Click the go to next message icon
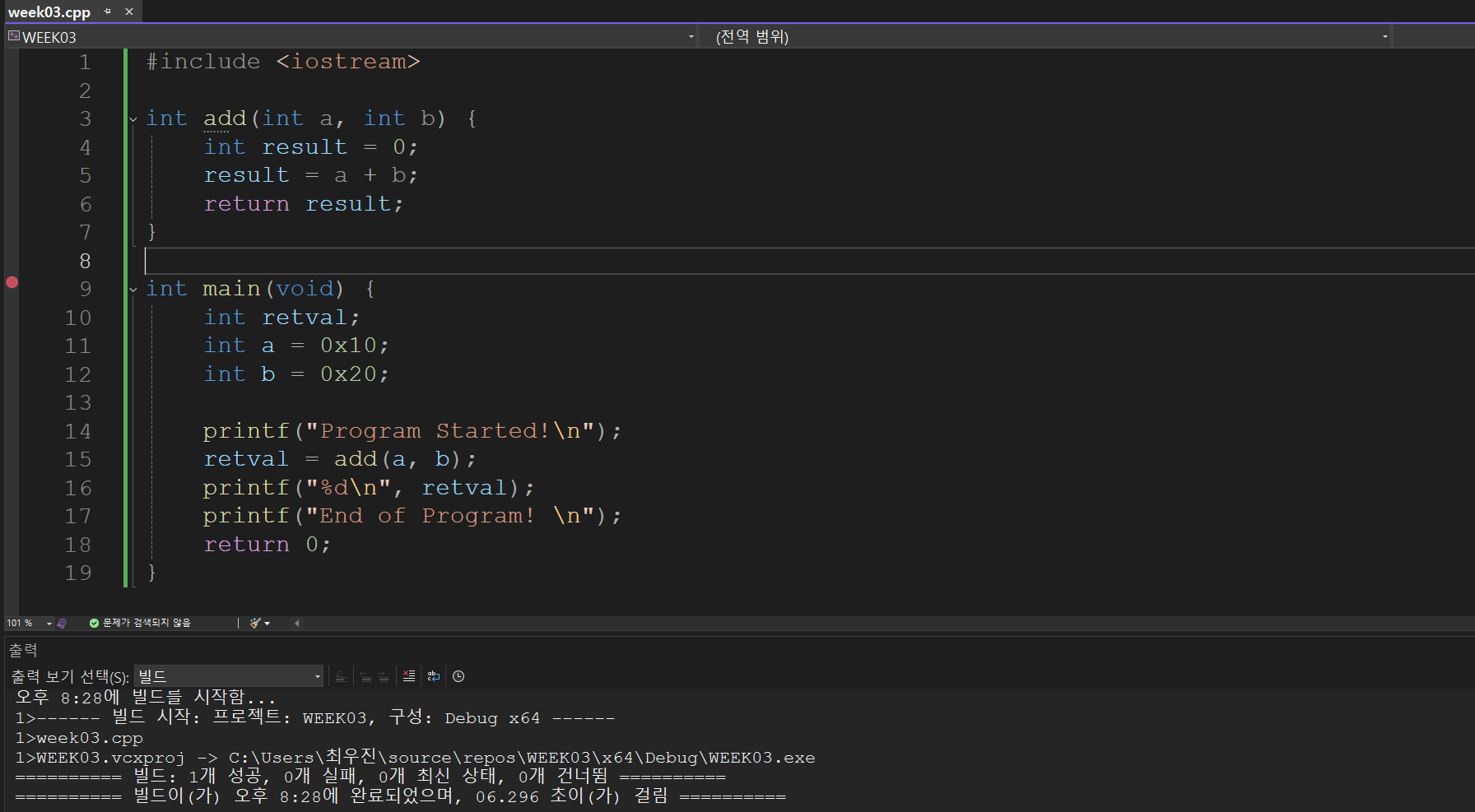This screenshot has width=1475, height=812. (384, 676)
